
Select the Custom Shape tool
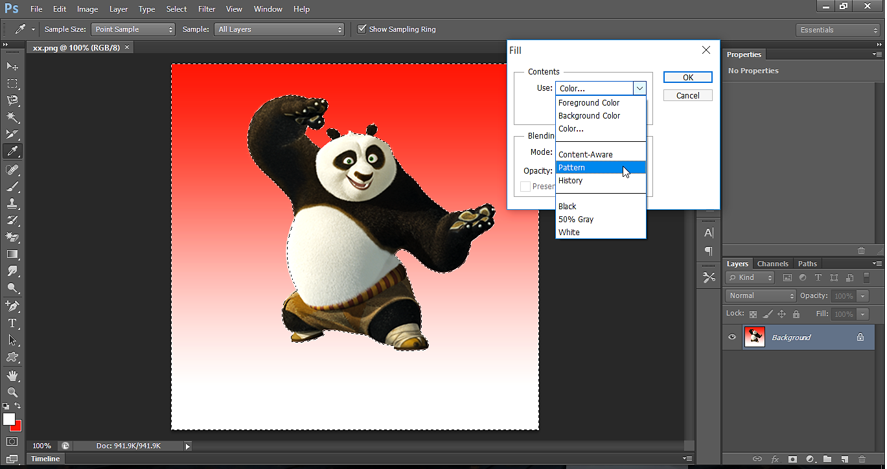[12, 358]
